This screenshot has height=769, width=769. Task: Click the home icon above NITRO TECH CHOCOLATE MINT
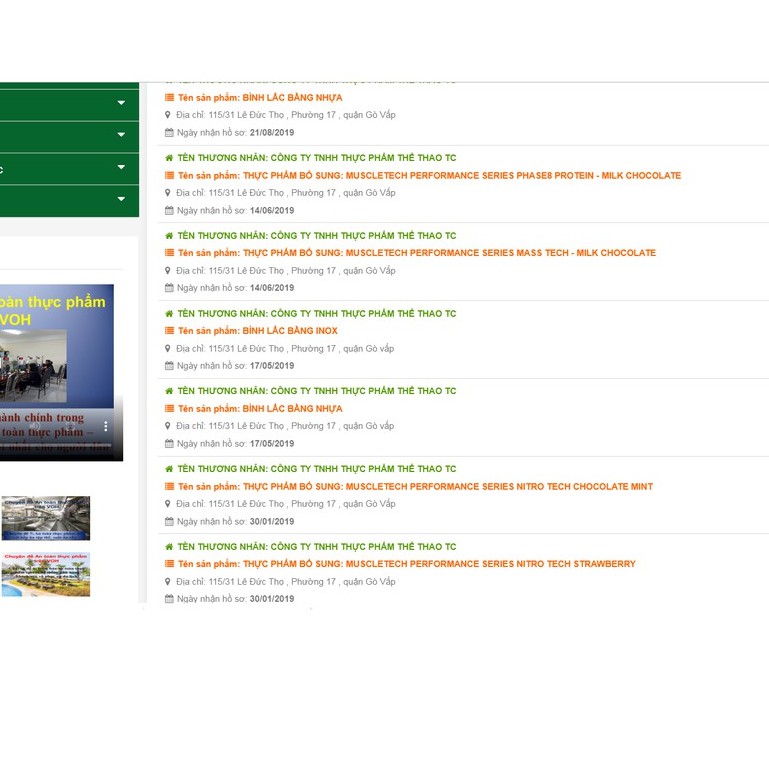[x=169, y=469]
